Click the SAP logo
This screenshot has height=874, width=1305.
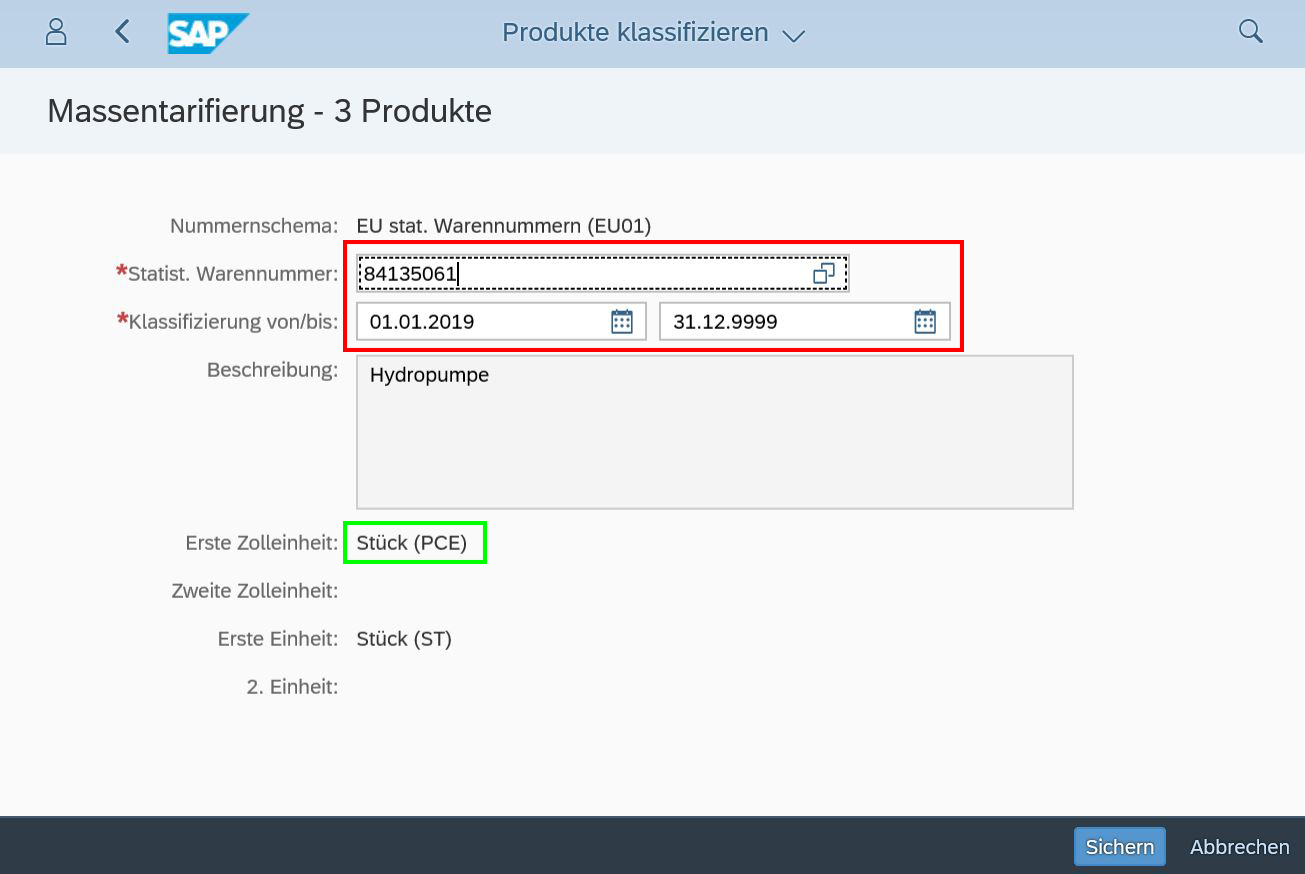(208, 31)
